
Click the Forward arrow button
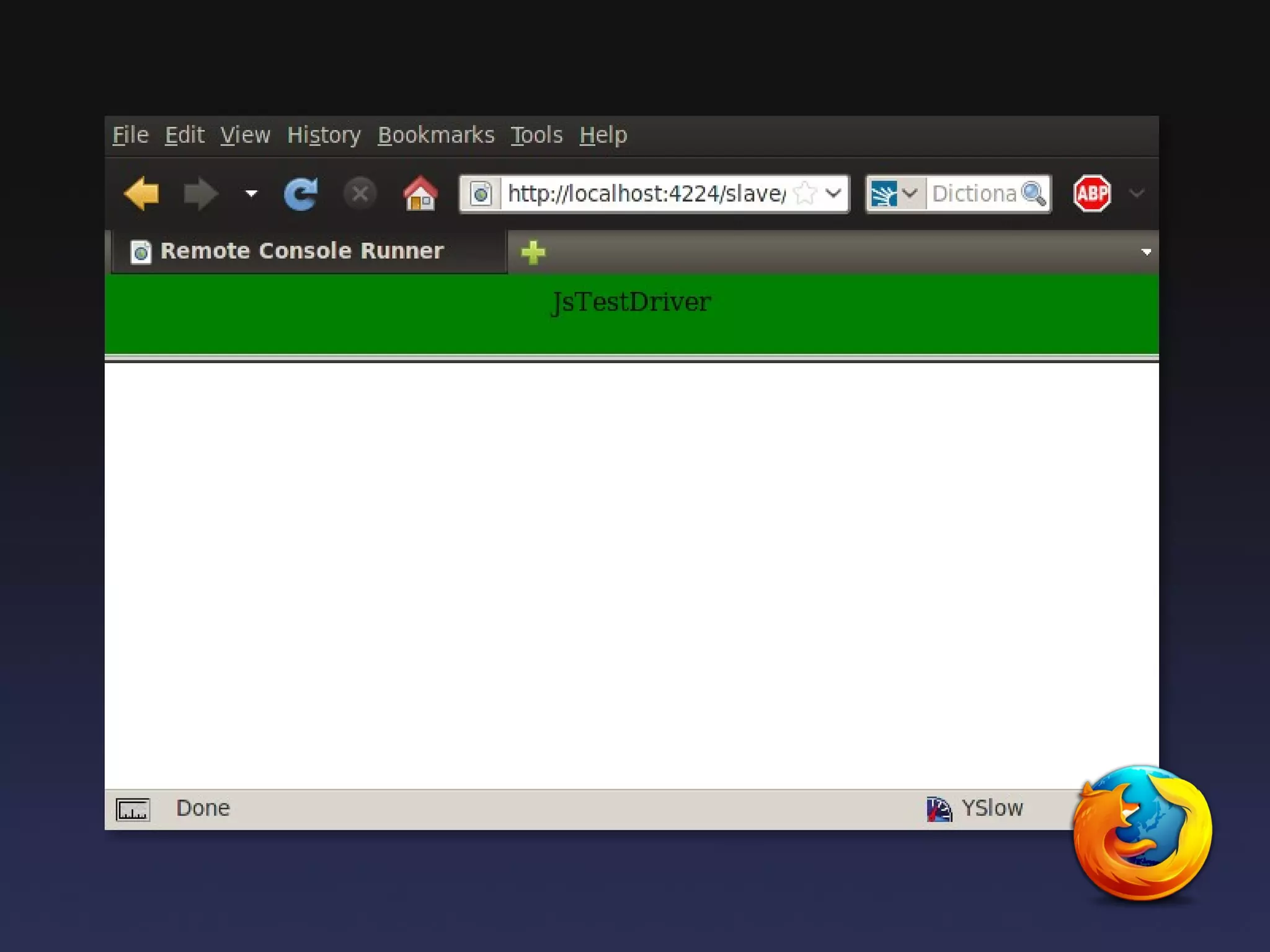coord(200,194)
